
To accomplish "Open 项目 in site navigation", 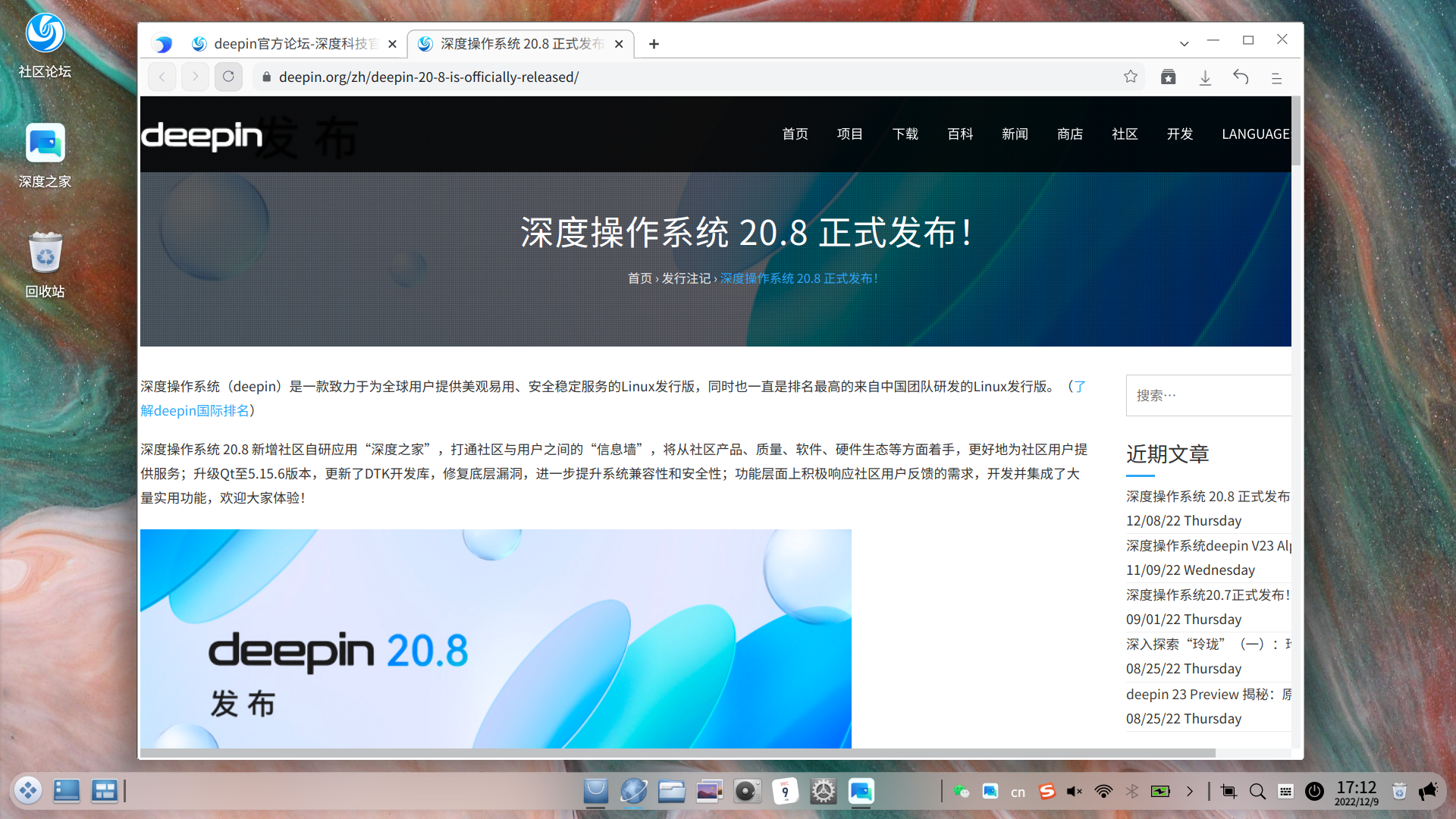I will coord(850,134).
